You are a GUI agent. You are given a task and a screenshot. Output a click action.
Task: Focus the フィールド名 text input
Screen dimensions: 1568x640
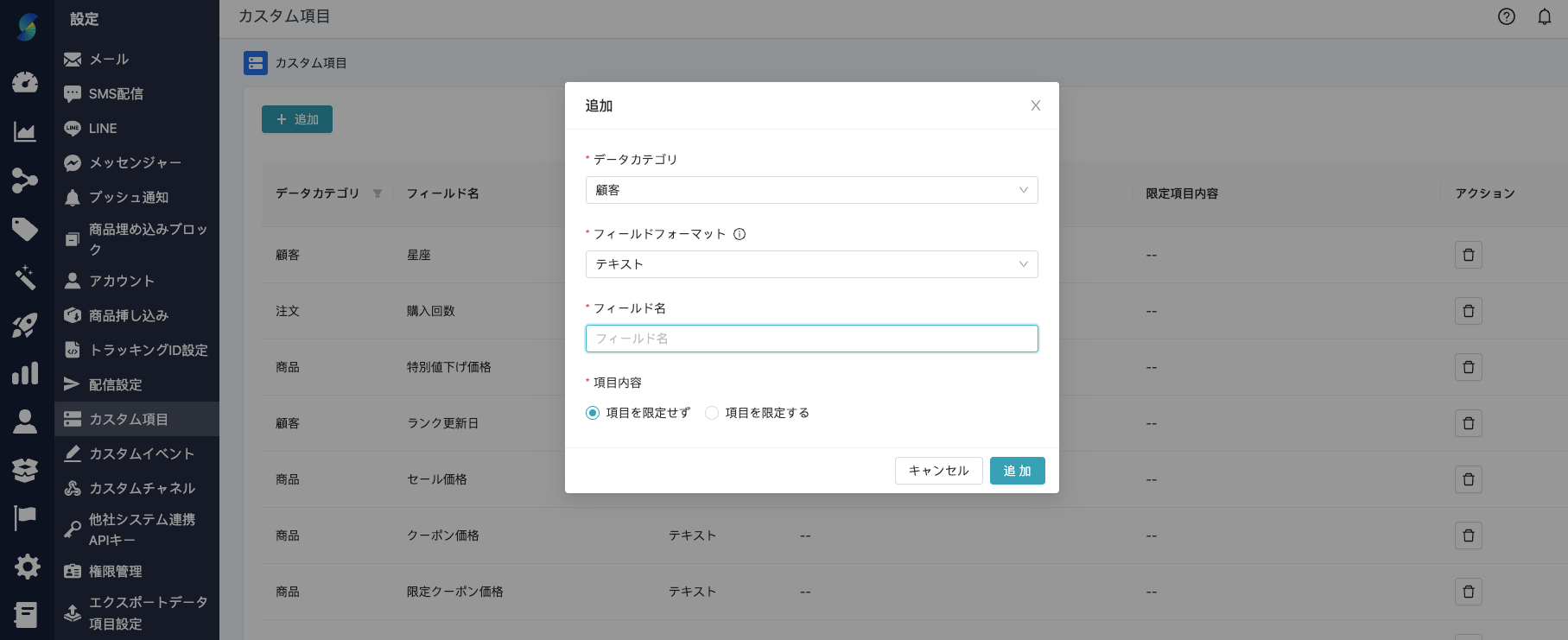(x=811, y=339)
